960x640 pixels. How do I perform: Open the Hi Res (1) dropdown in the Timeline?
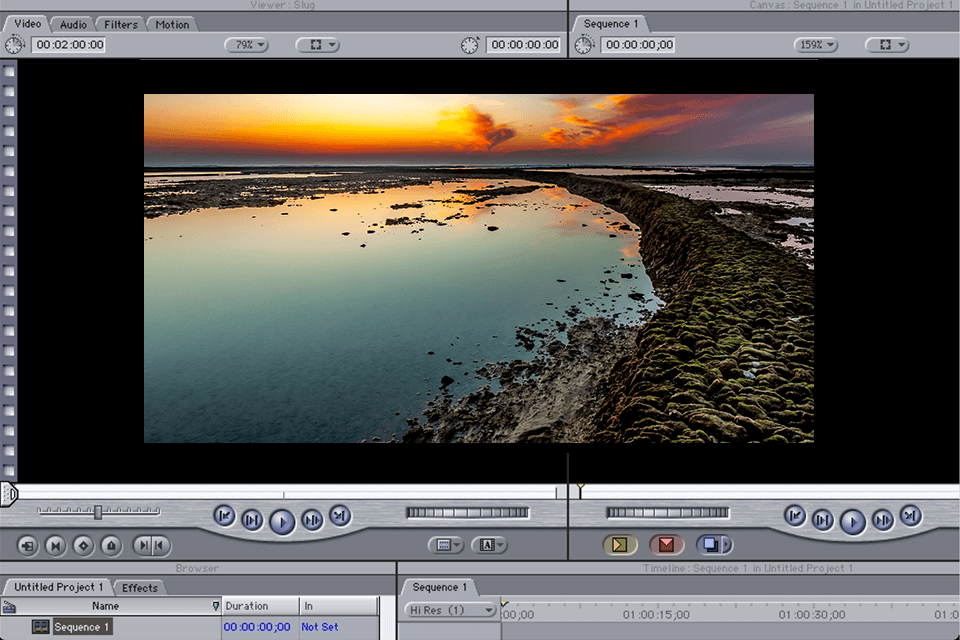450,608
